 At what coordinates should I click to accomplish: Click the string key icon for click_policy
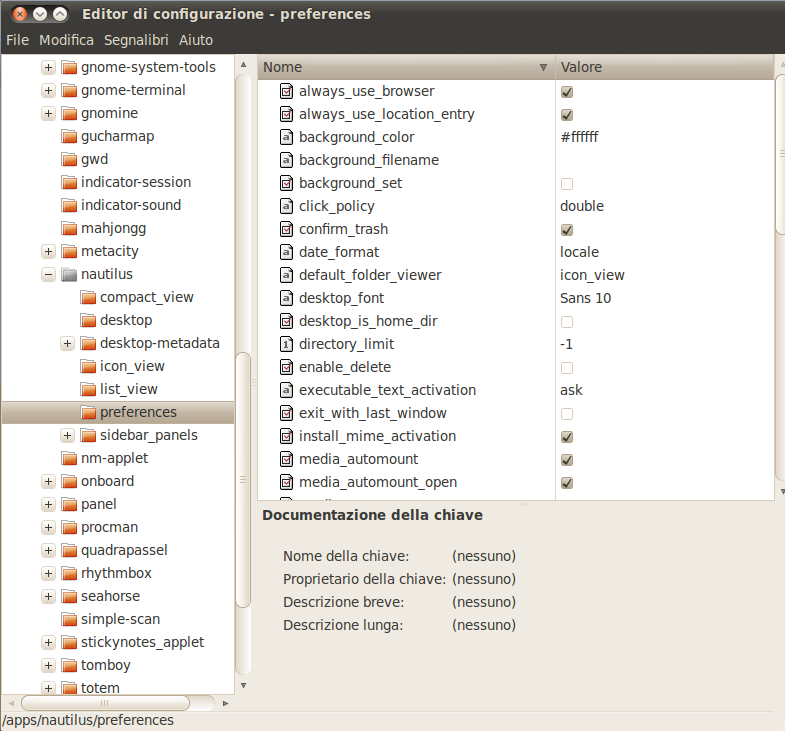pos(286,206)
